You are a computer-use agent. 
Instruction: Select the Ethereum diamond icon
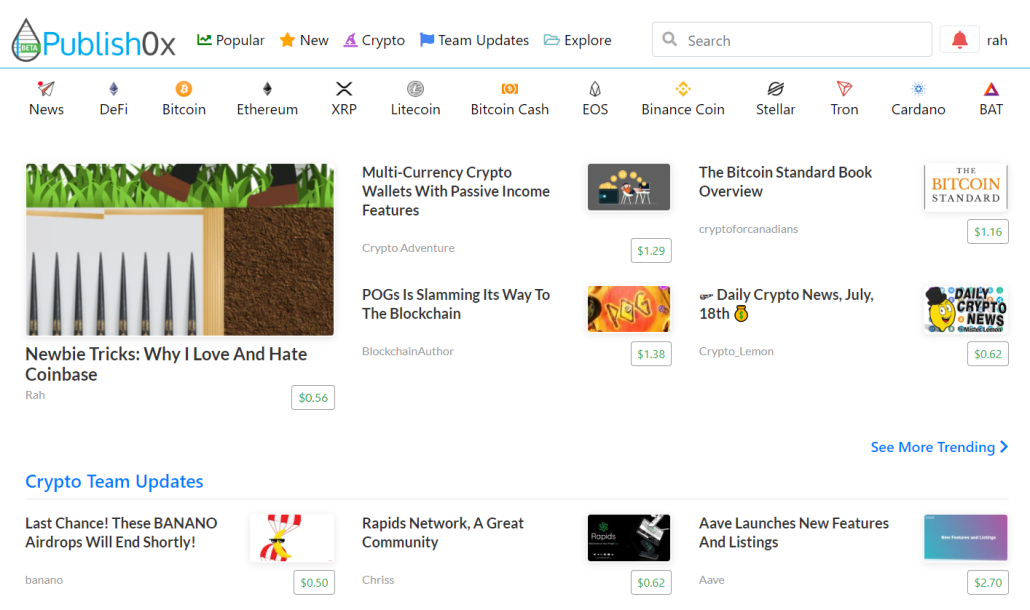pos(267,89)
